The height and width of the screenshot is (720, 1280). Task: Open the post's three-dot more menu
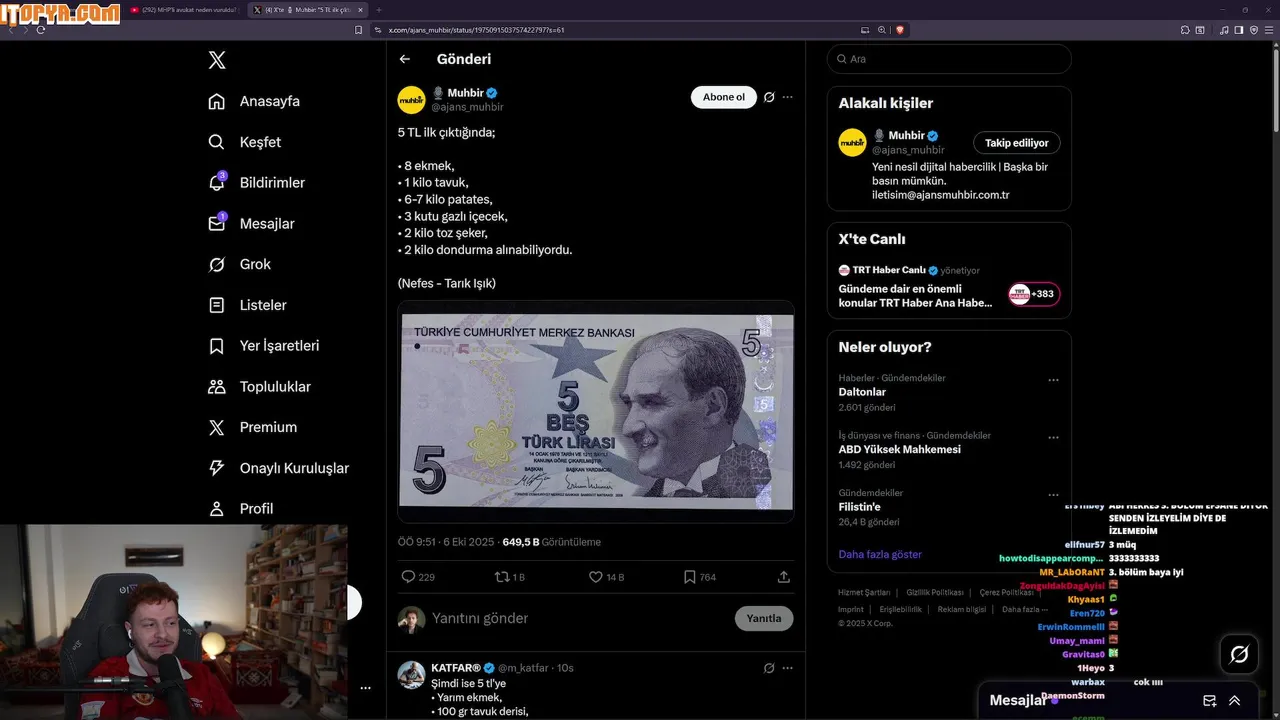click(787, 97)
